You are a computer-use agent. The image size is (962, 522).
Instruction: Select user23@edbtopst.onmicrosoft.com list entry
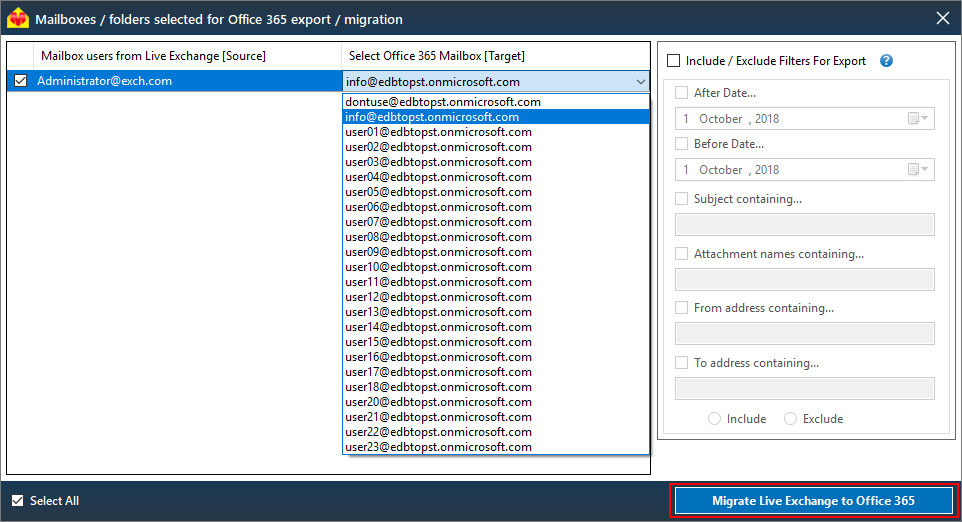click(496, 447)
